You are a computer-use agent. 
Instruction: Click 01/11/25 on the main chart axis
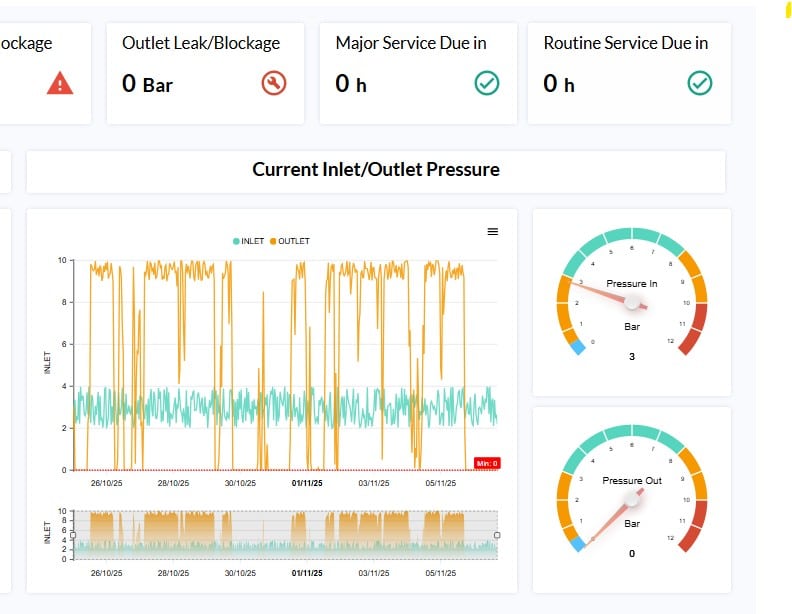click(306, 484)
